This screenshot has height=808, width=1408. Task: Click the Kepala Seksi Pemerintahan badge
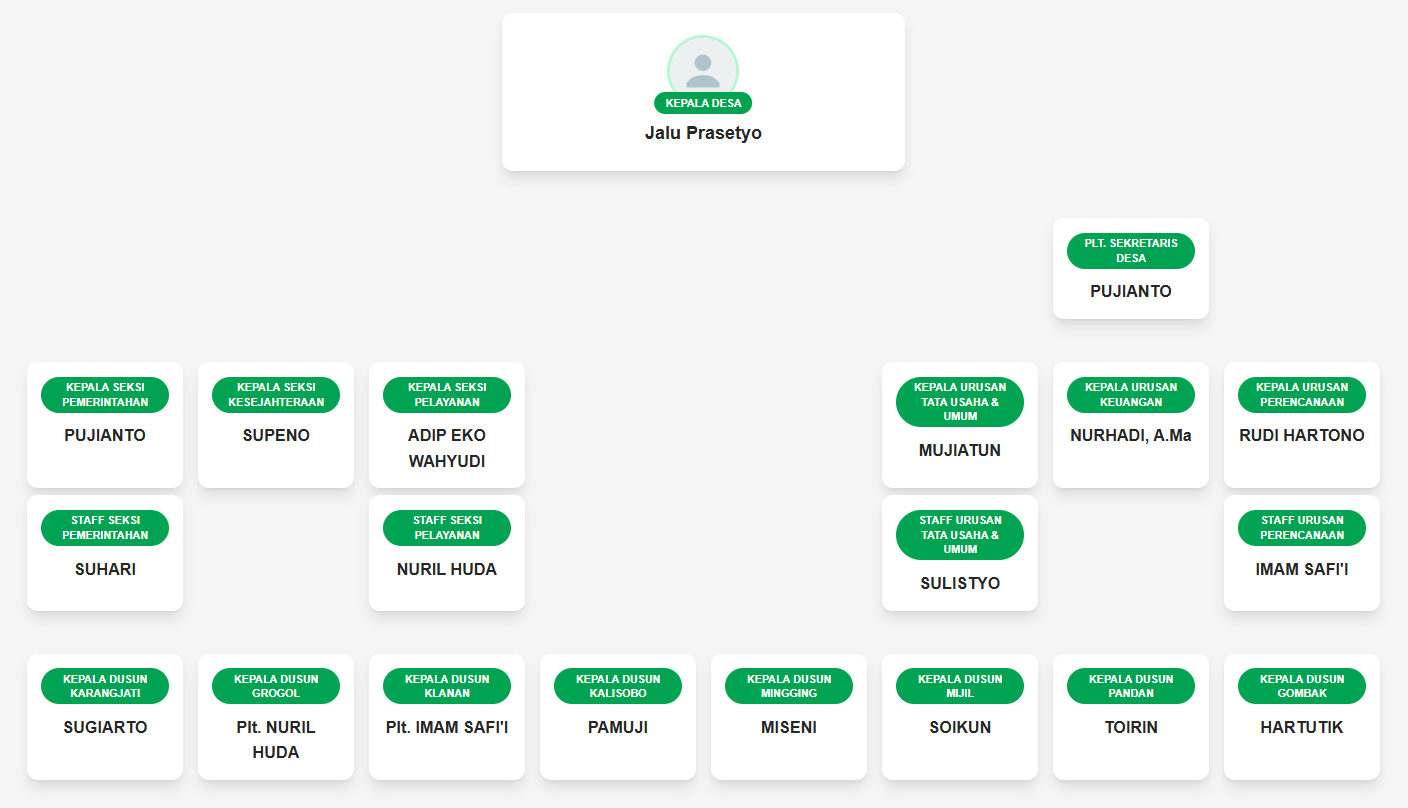(x=105, y=395)
